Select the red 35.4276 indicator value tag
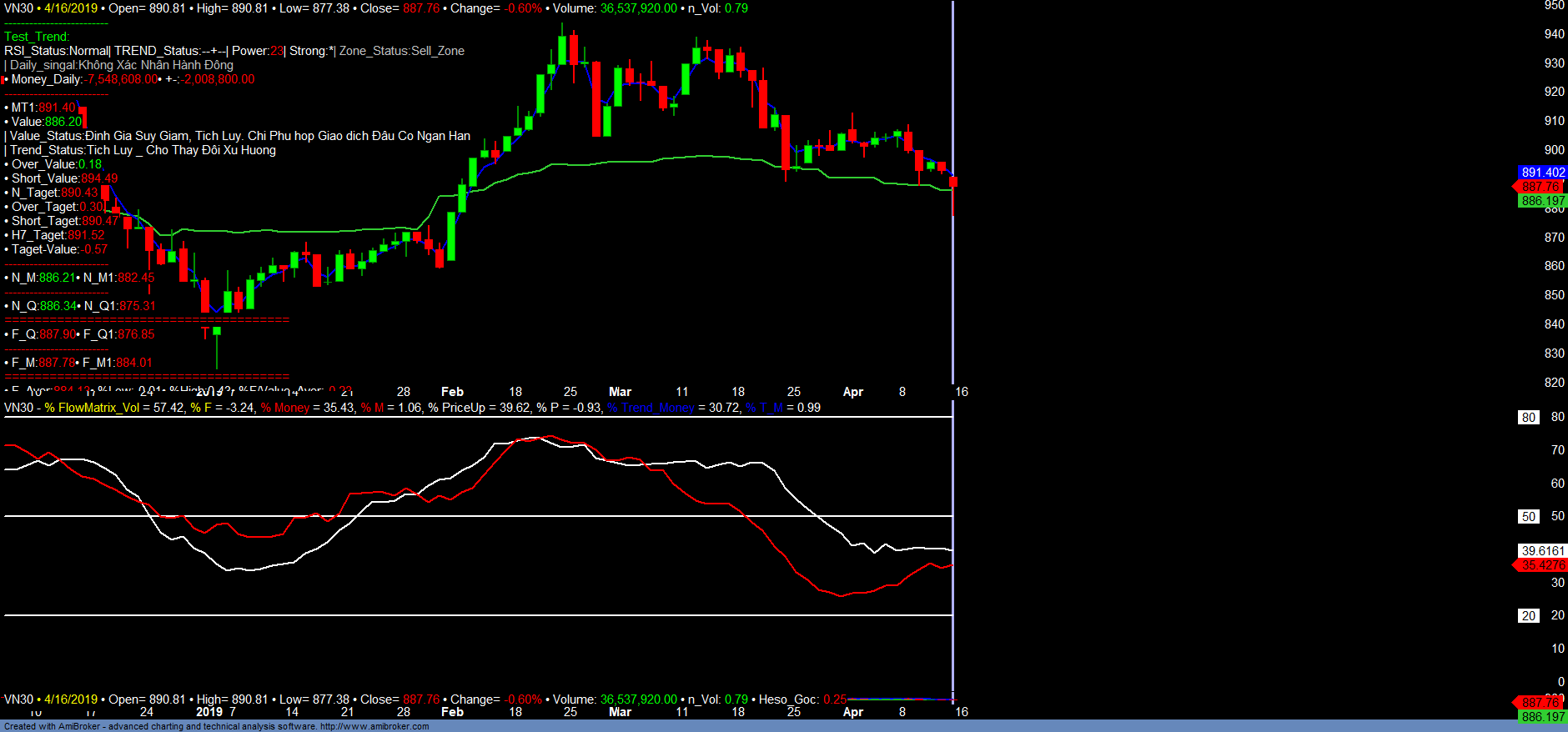Viewport: 1568px width, 732px height. [1542, 565]
